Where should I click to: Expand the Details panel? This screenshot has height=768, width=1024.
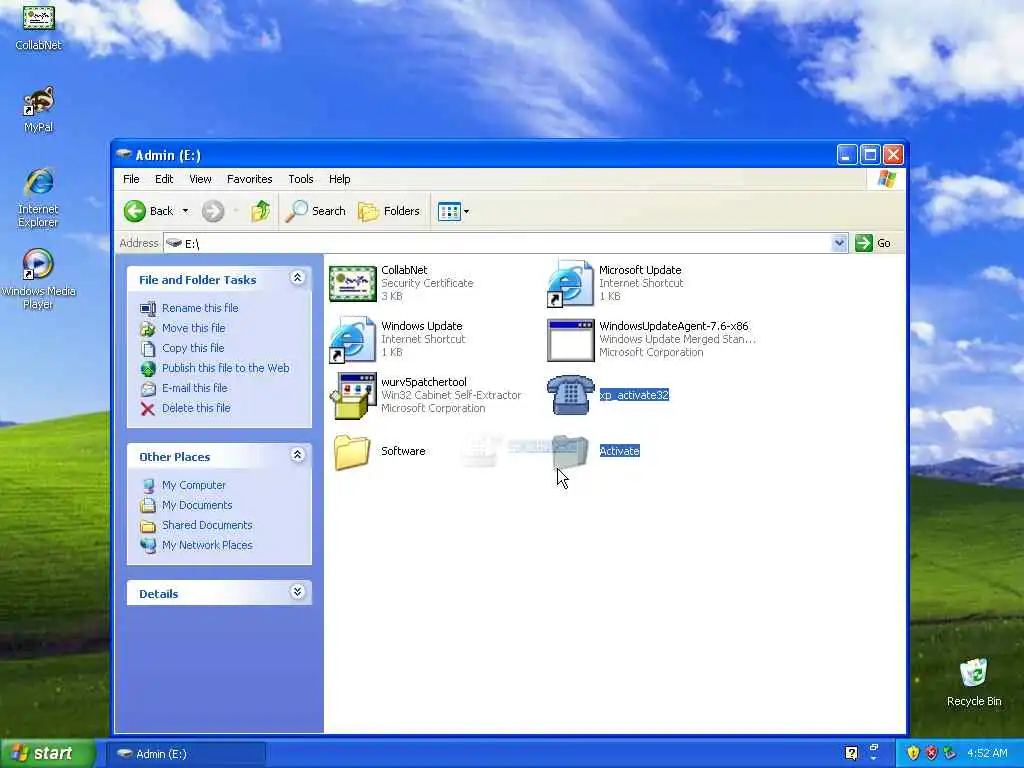point(297,592)
